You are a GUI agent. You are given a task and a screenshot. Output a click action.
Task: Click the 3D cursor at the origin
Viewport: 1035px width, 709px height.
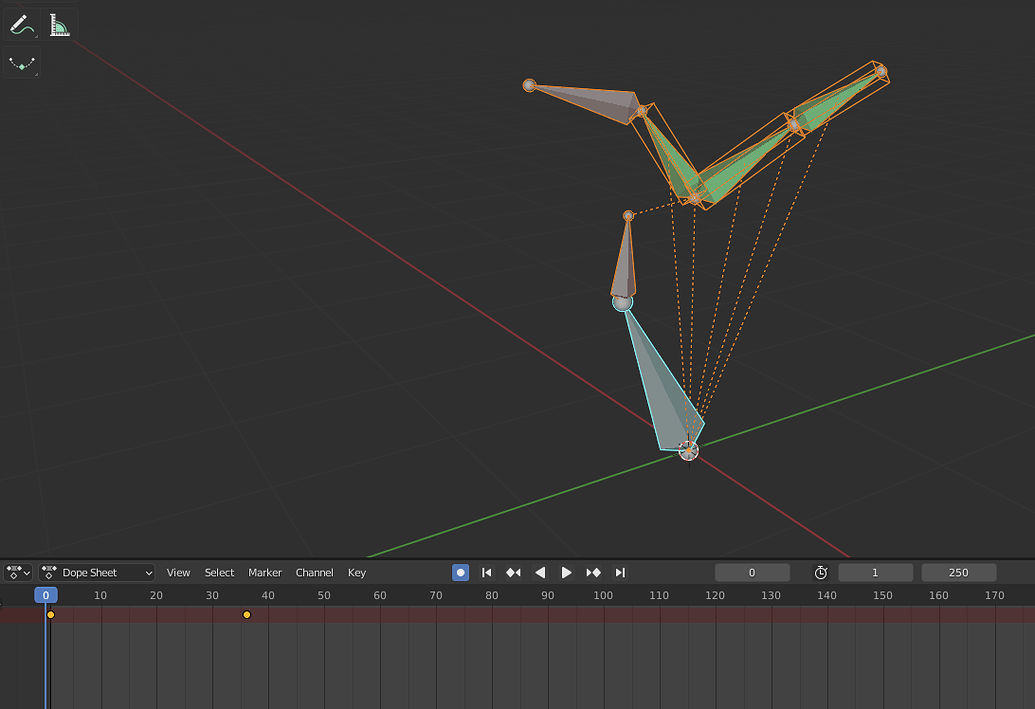(x=688, y=450)
